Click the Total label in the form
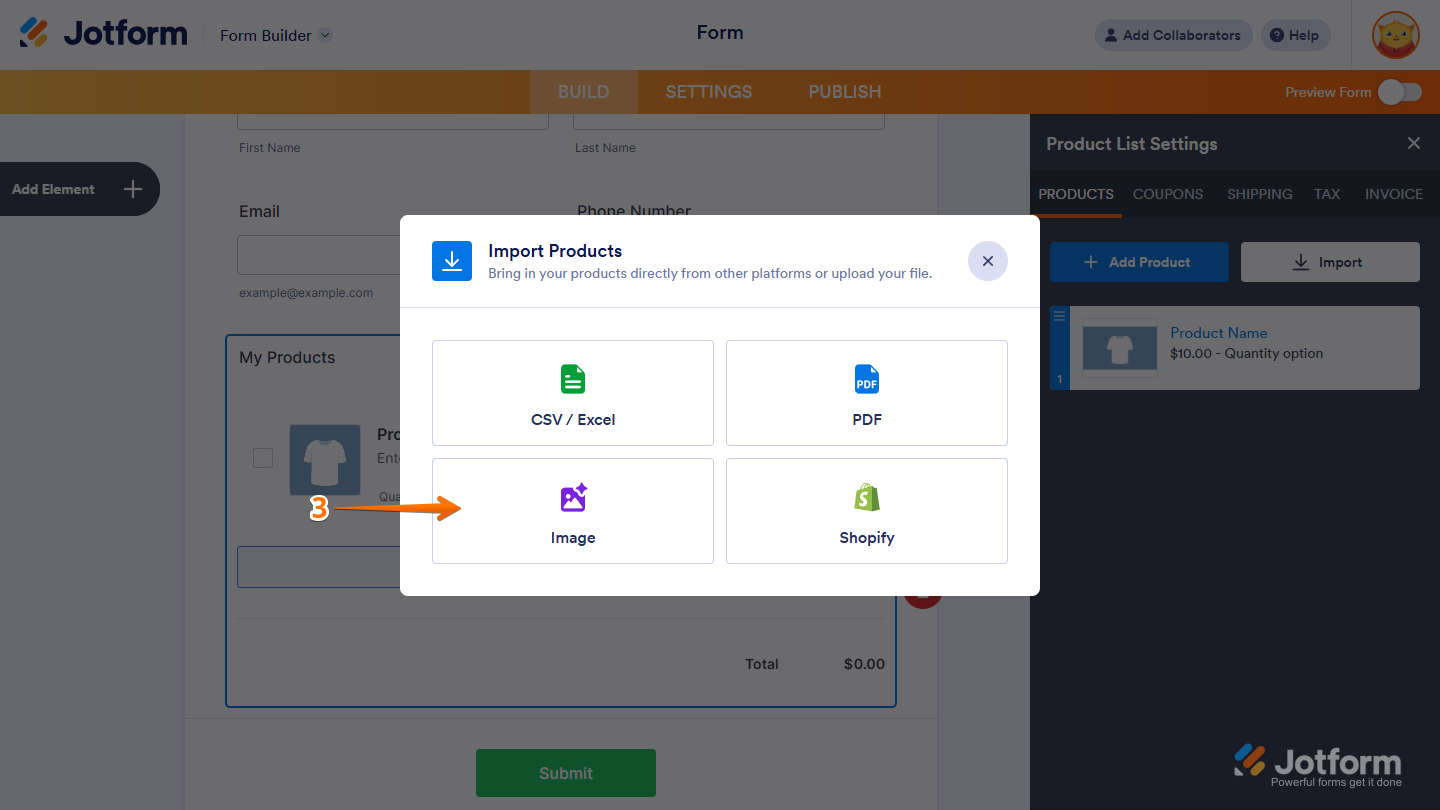The image size is (1440, 810). (x=762, y=664)
